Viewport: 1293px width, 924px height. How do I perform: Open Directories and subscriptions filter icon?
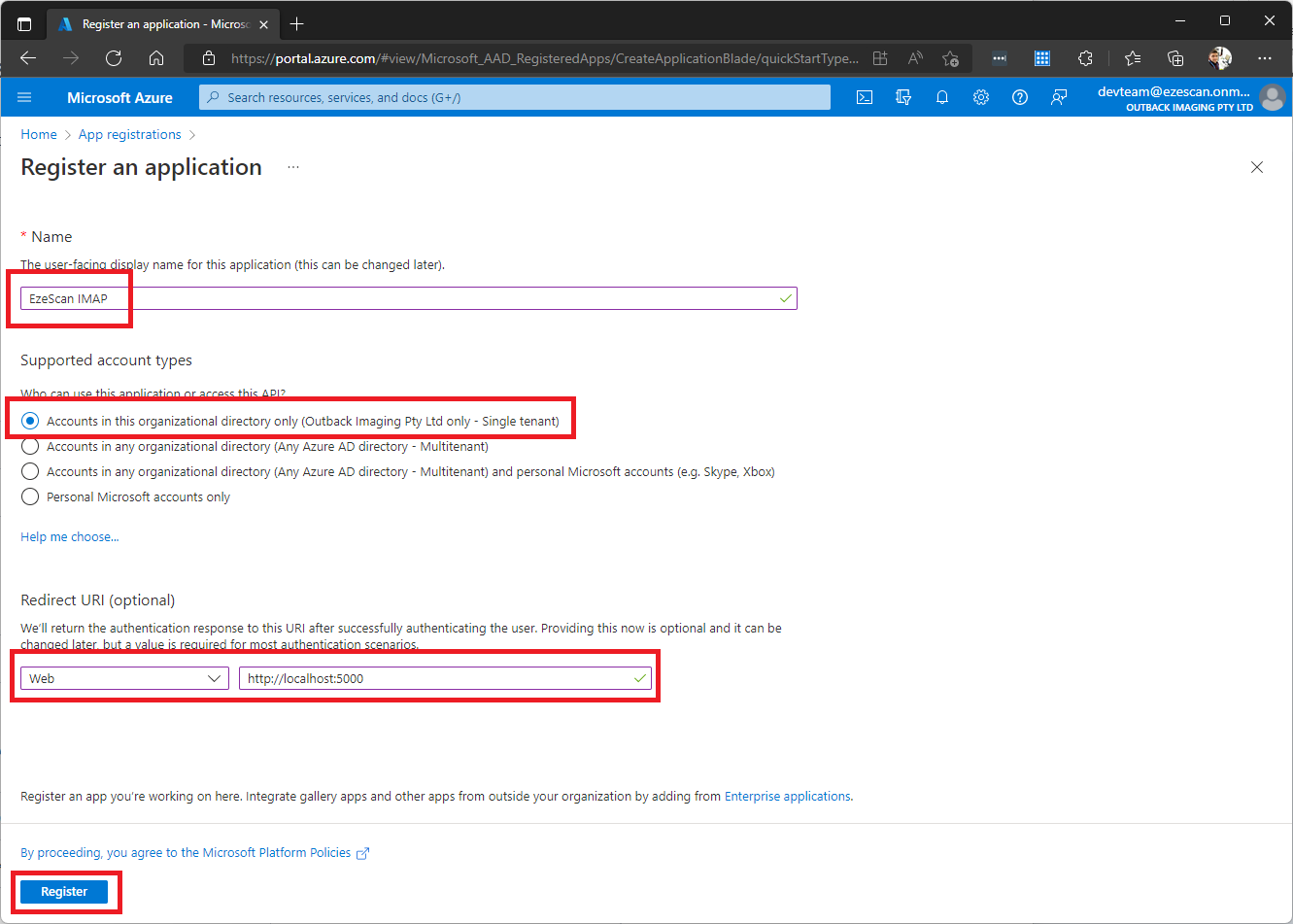[x=903, y=97]
